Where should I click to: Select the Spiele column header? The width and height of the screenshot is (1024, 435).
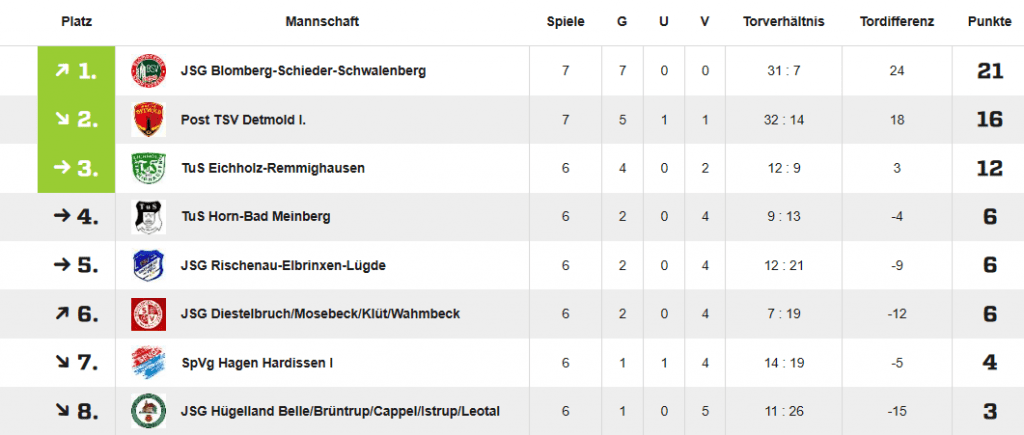[x=566, y=22]
